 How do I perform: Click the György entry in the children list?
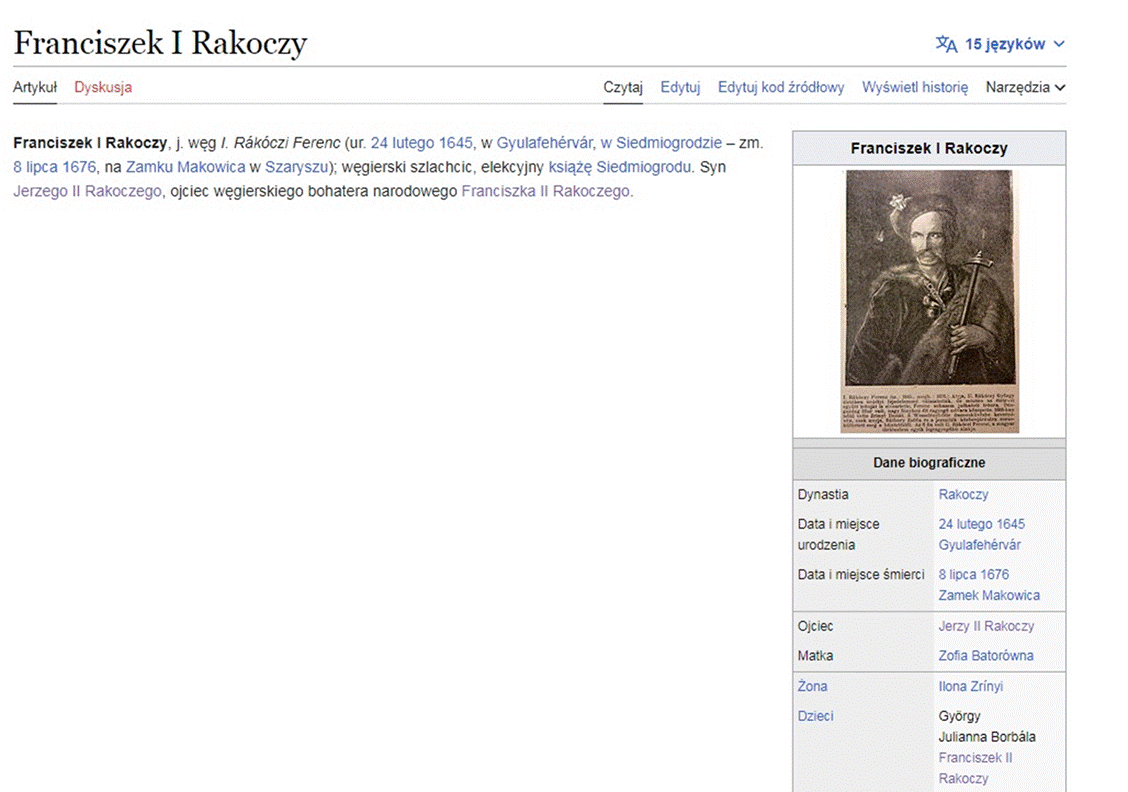click(x=959, y=716)
